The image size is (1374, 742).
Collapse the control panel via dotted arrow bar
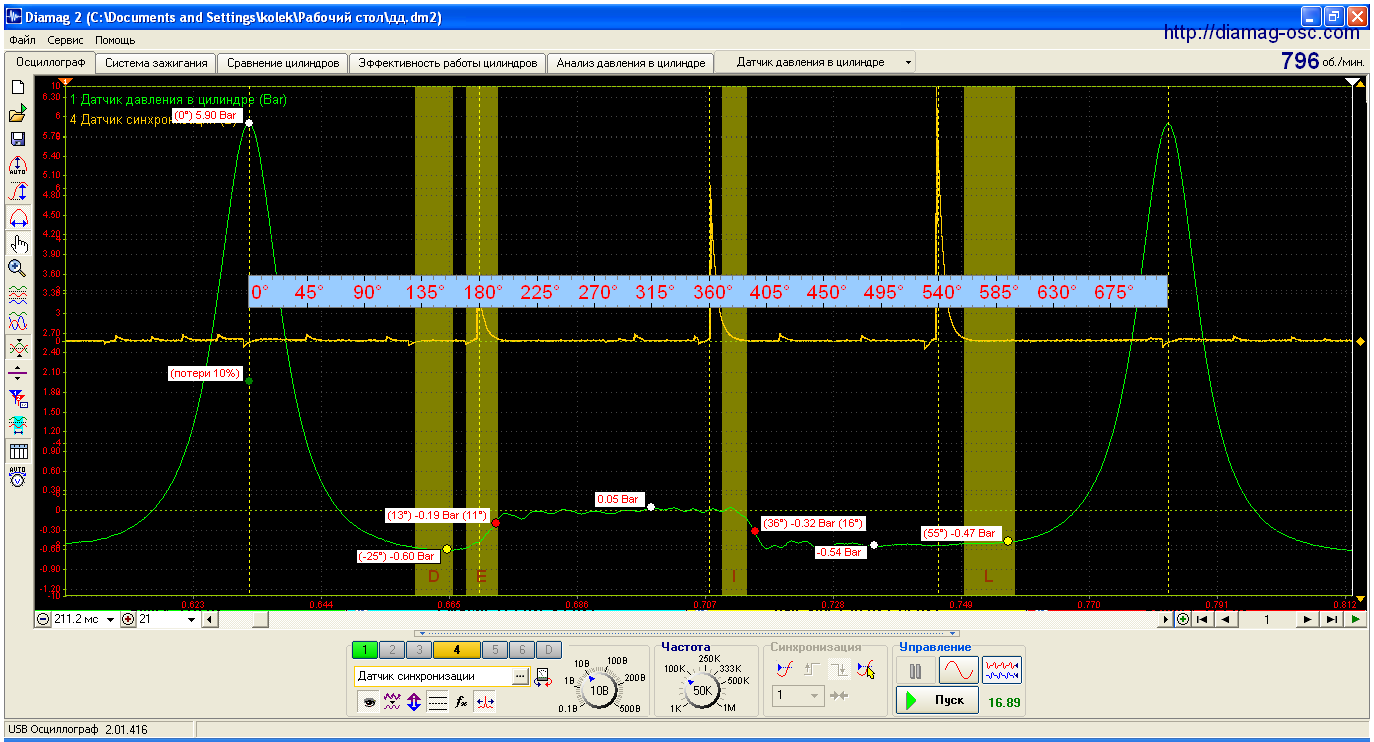click(x=688, y=633)
